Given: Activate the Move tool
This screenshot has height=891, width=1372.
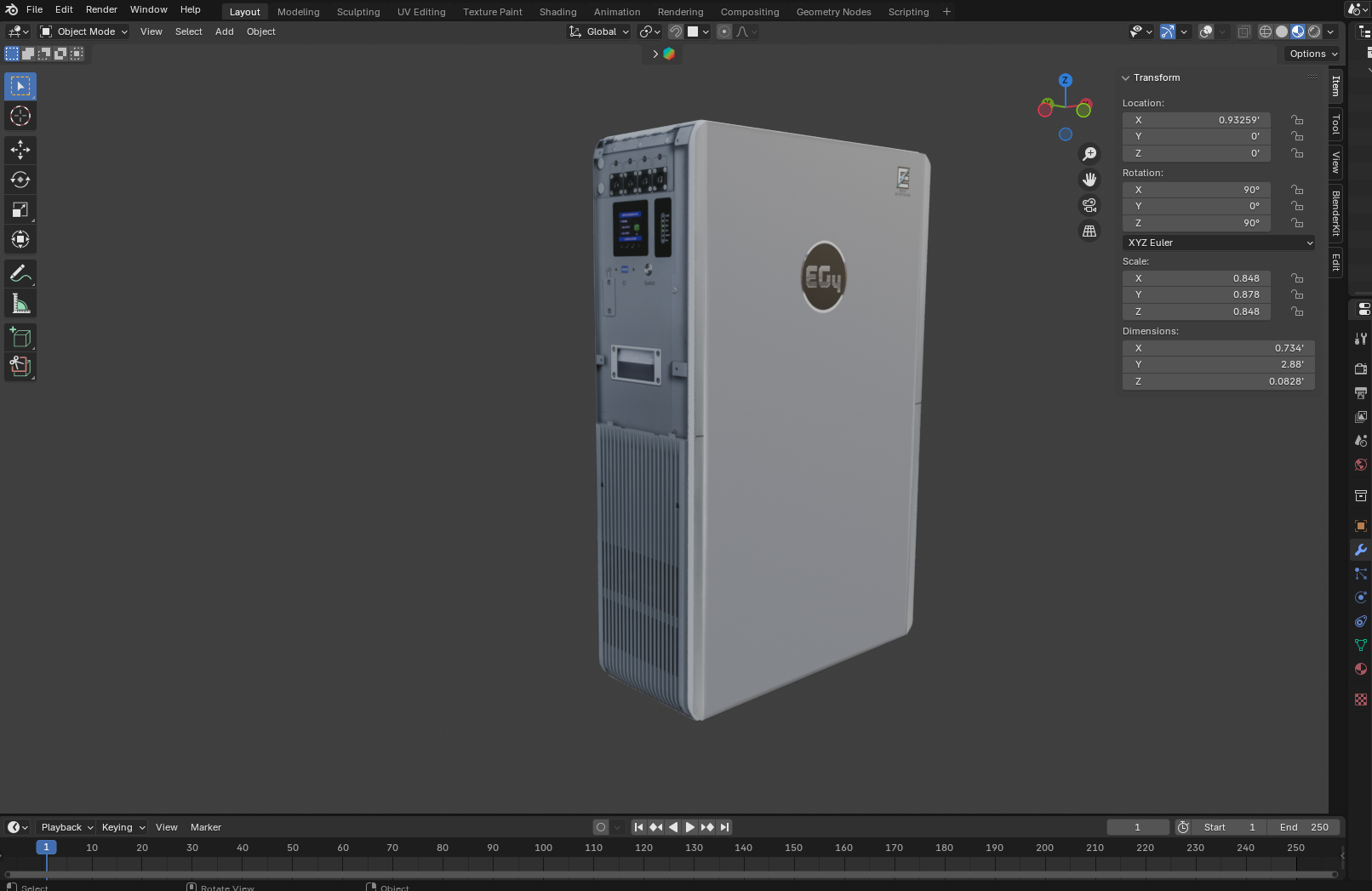Looking at the screenshot, I should coord(20,150).
